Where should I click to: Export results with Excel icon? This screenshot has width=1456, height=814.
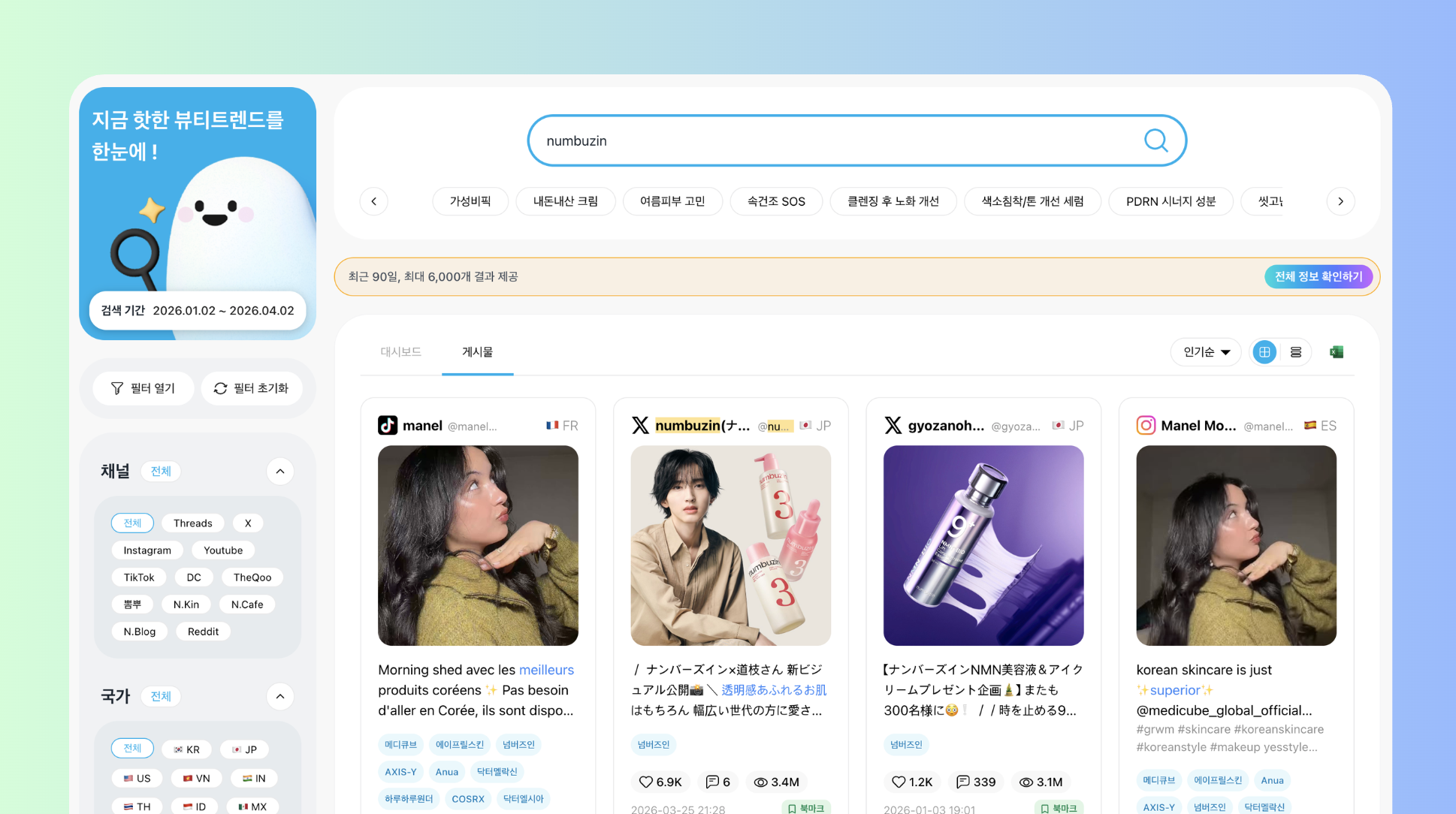pos(1337,352)
